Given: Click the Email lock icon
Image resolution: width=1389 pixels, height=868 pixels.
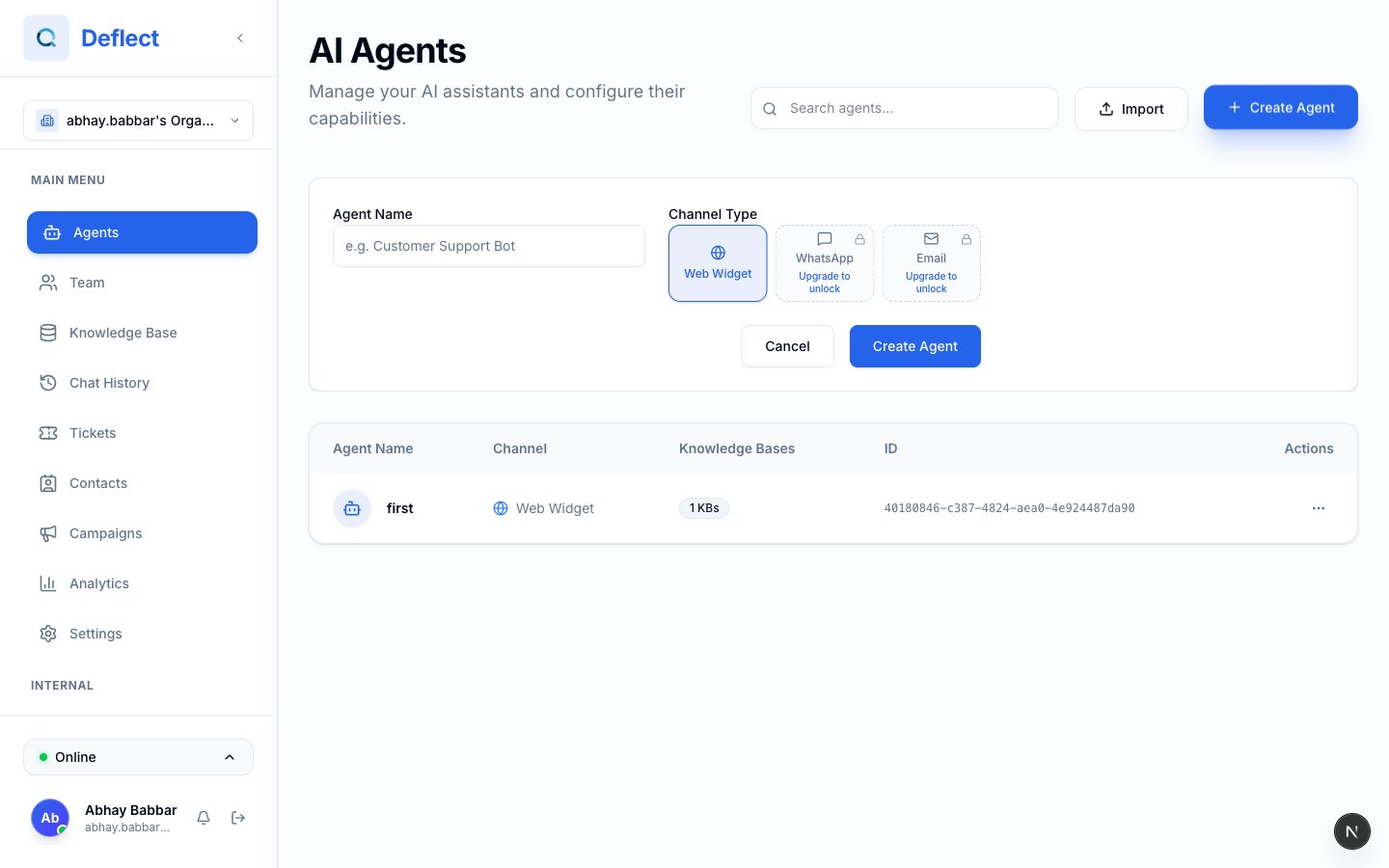Looking at the screenshot, I should 966,238.
